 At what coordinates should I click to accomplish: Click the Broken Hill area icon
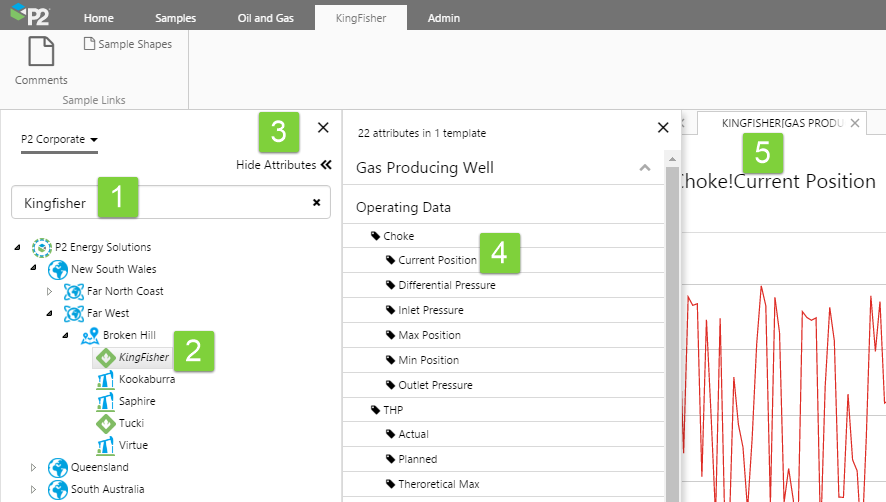pos(90,335)
